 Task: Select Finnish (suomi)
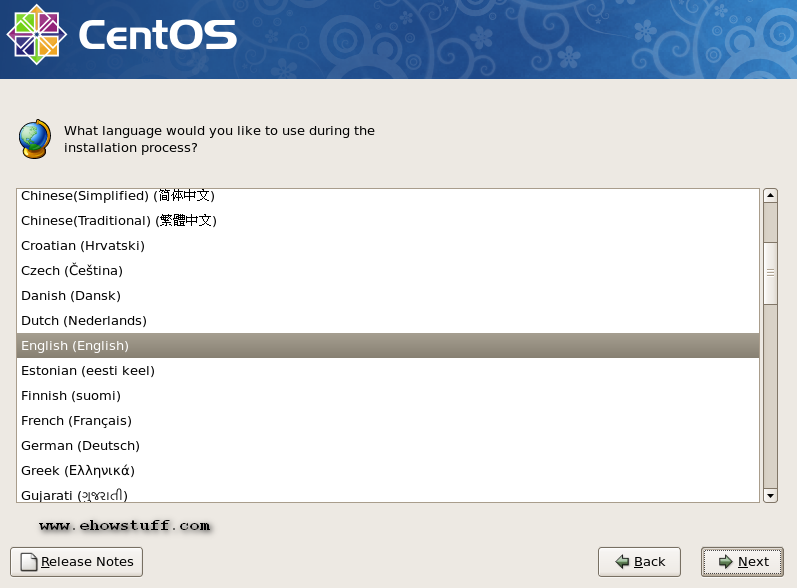tap(388, 395)
